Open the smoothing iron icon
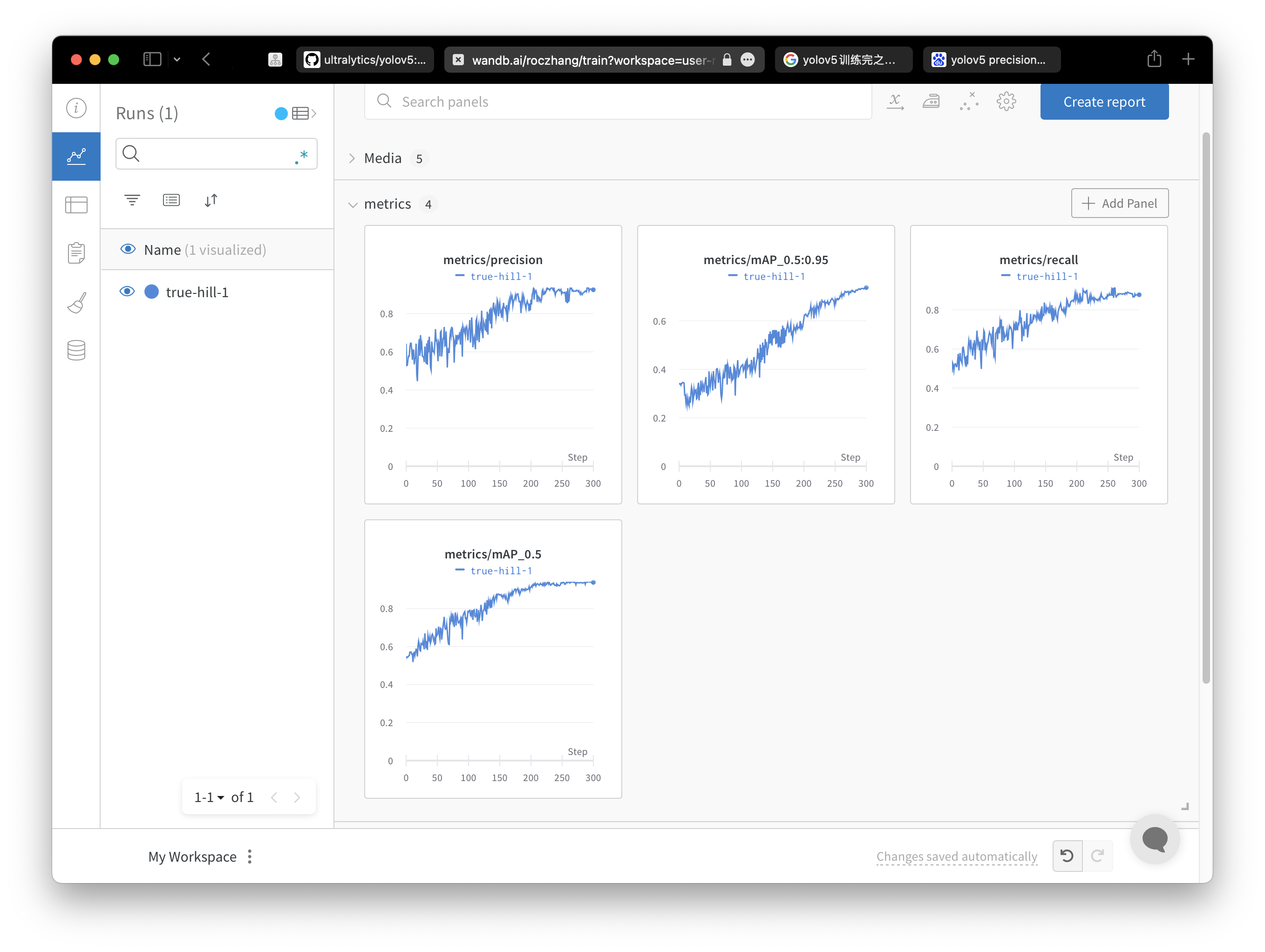 [x=931, y=102]
